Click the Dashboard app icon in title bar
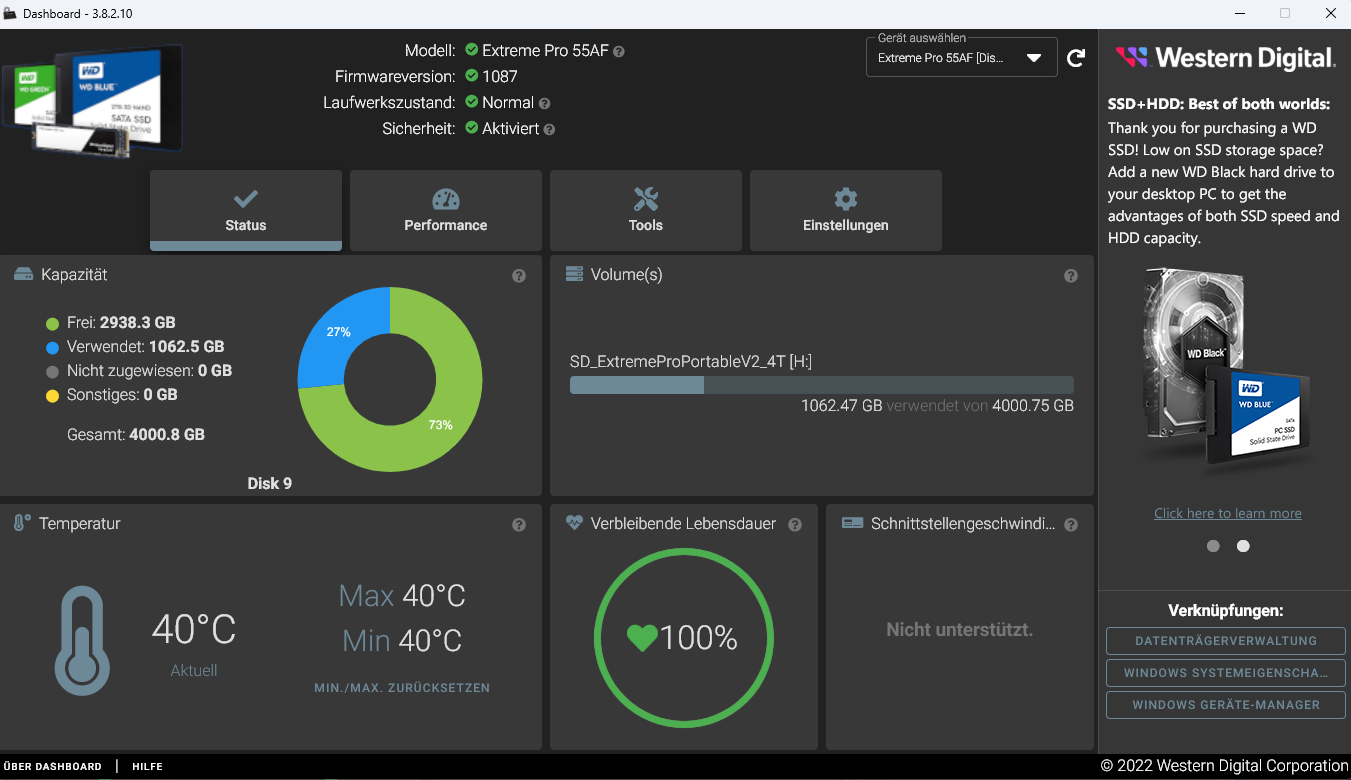Image resolution: width=1351 pixels, height=780 pixels. click(10, 13)
